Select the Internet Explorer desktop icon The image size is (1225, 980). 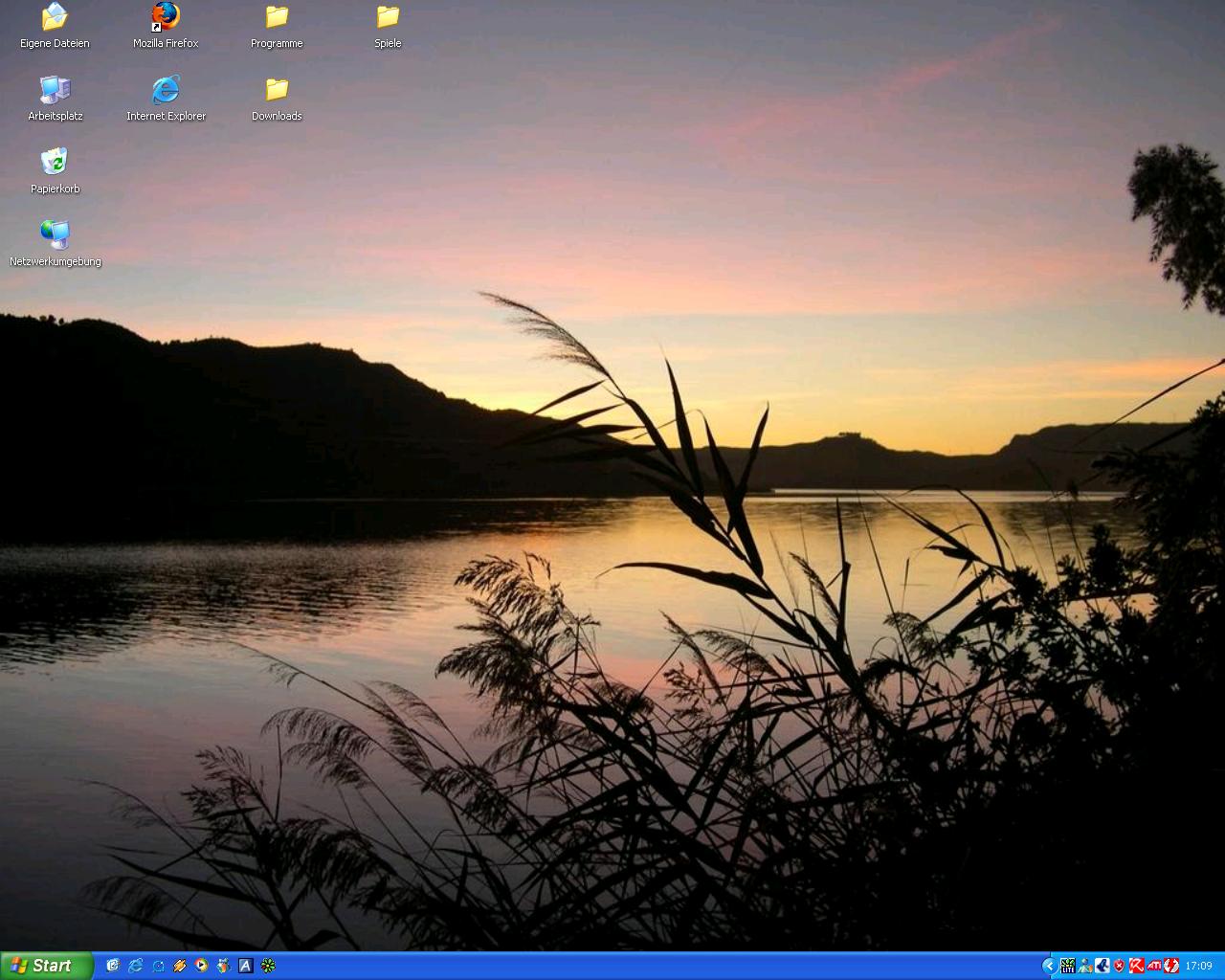point(166,90)
